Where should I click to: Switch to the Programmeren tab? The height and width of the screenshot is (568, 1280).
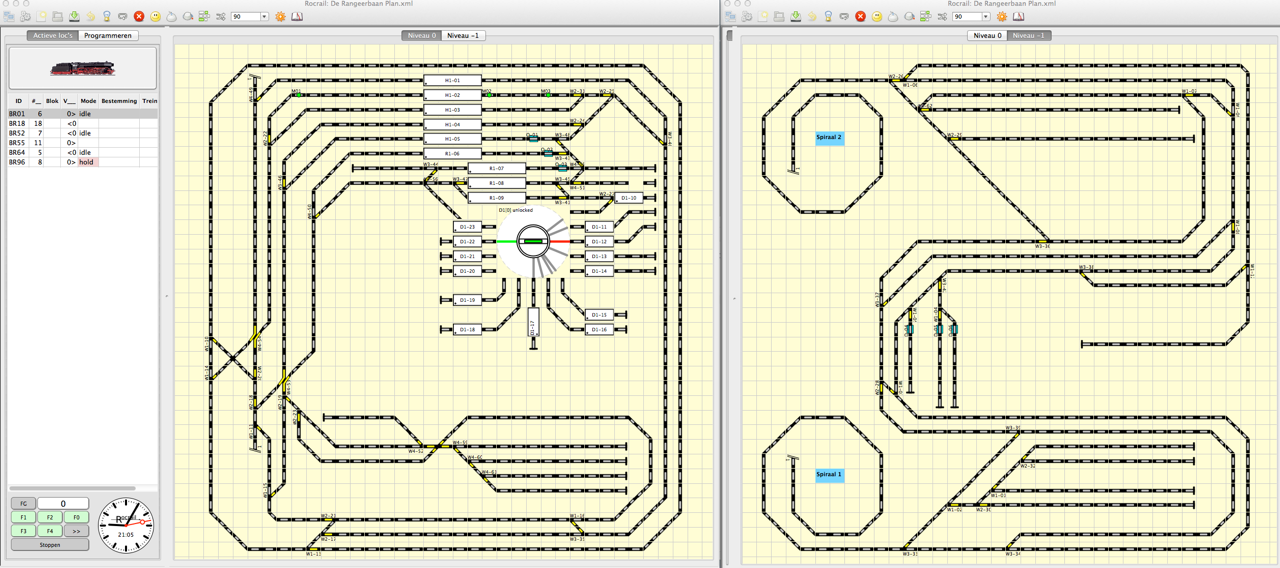tap(108, 36)
